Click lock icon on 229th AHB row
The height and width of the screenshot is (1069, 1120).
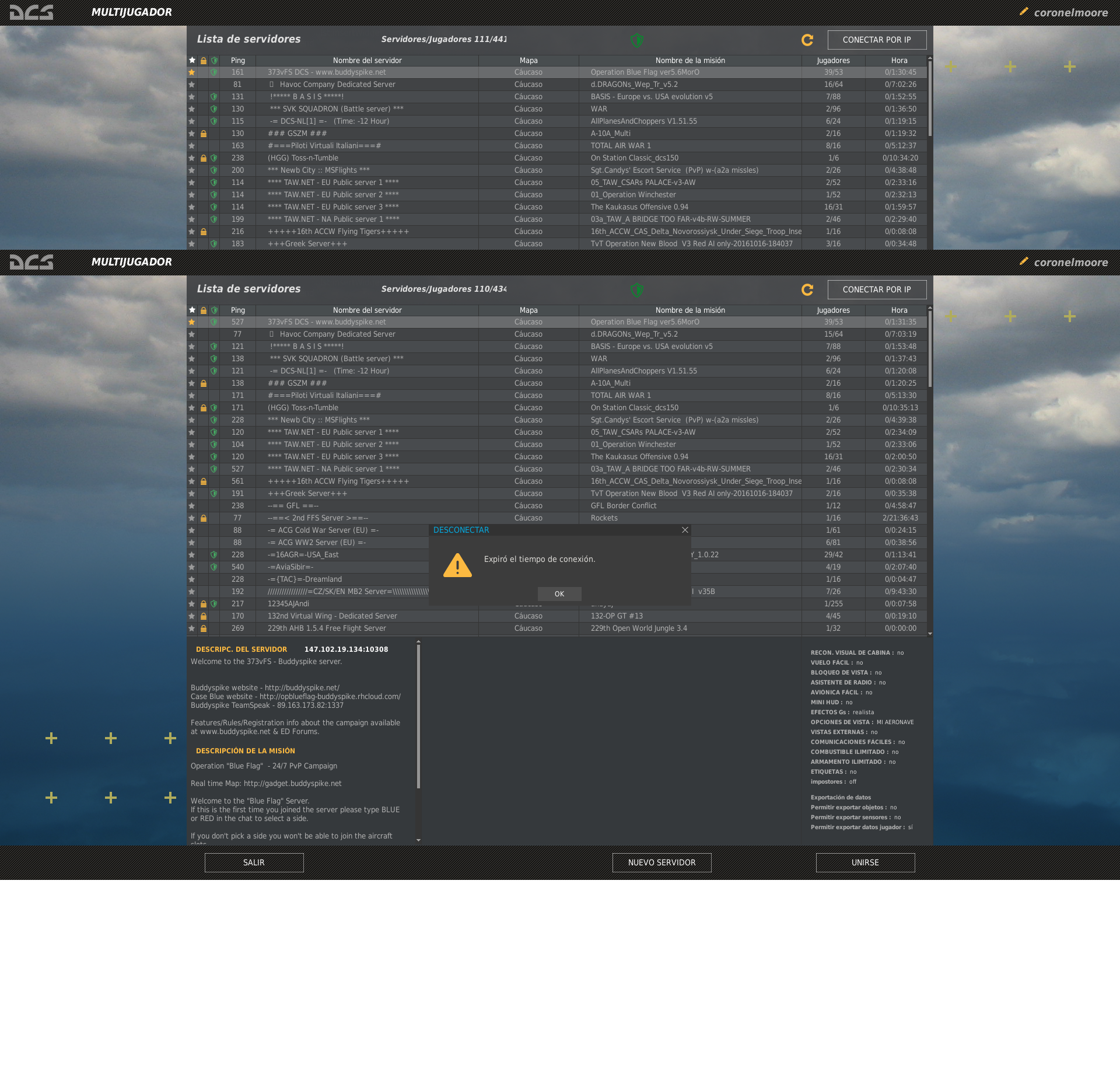(x=204, y=628)
